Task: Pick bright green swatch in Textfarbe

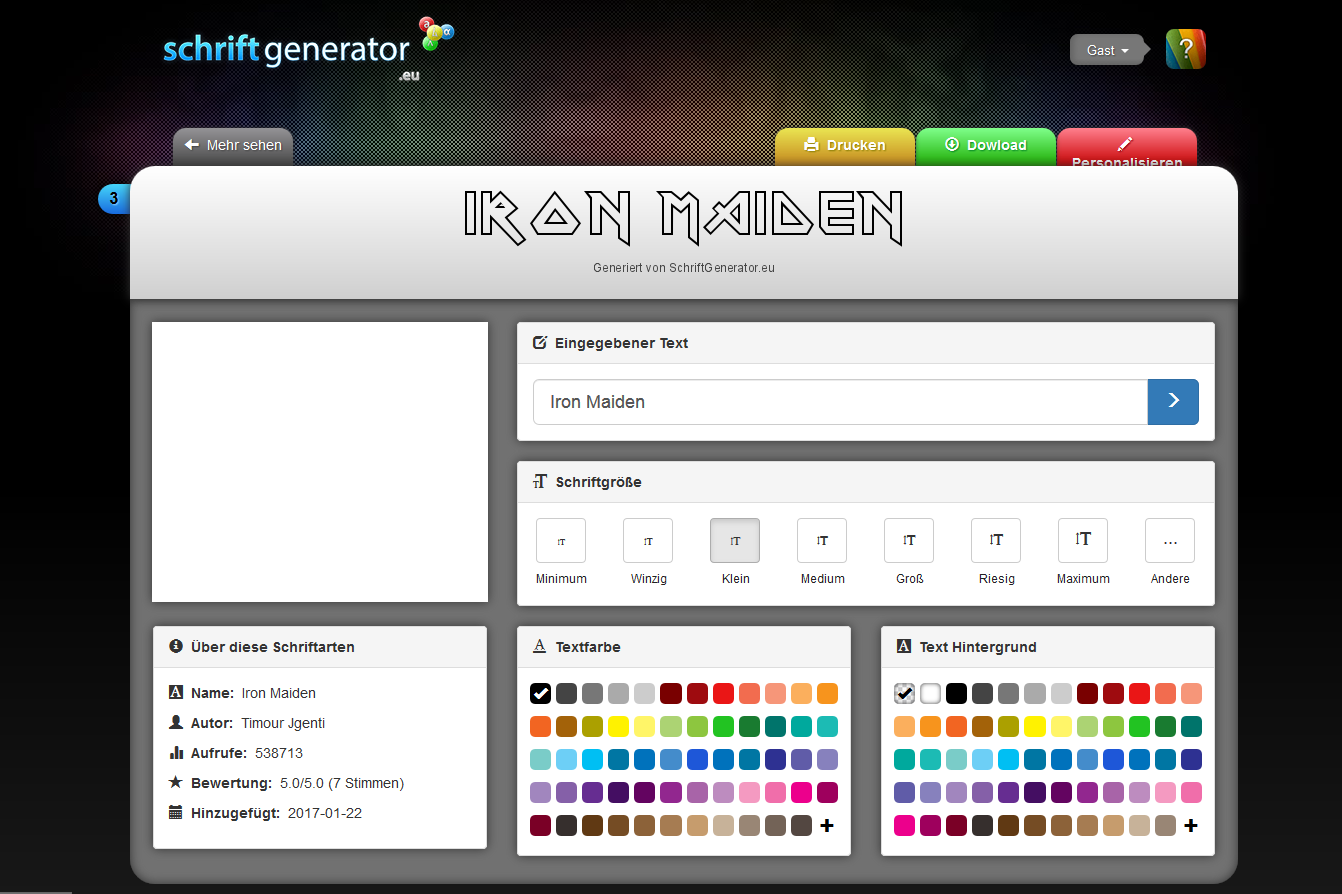Action: pos(723,726)
